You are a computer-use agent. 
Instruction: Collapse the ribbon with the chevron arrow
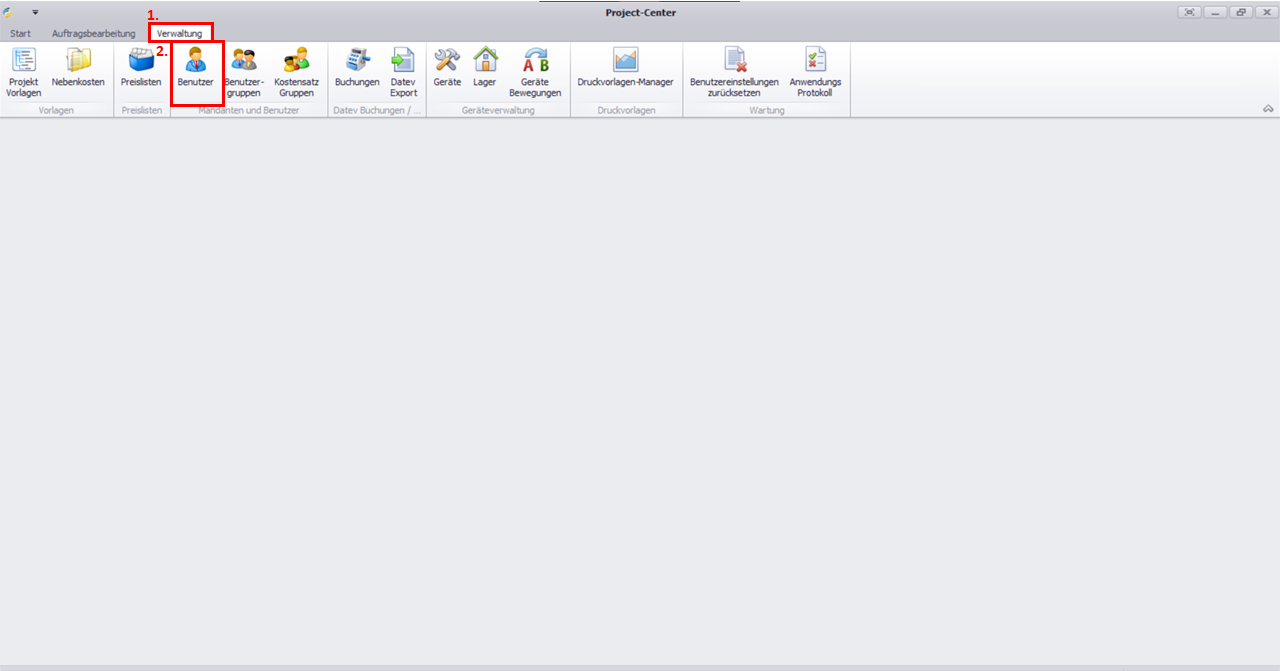(x=1268, y=108)
